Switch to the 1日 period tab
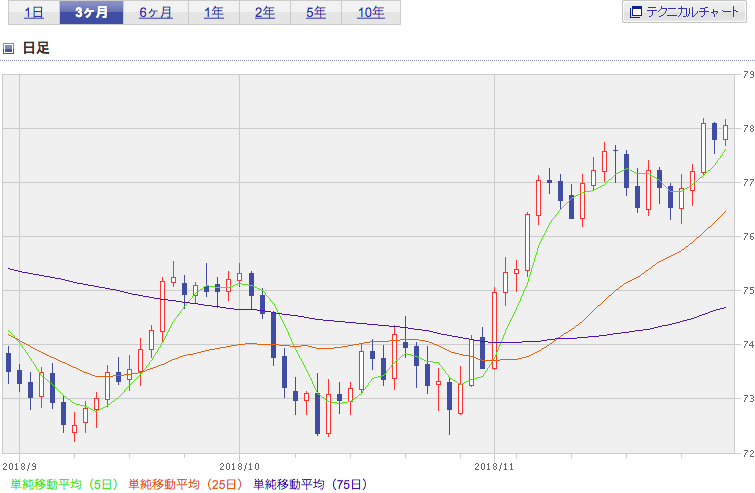 pyautogui.click(x=34, y=13)
